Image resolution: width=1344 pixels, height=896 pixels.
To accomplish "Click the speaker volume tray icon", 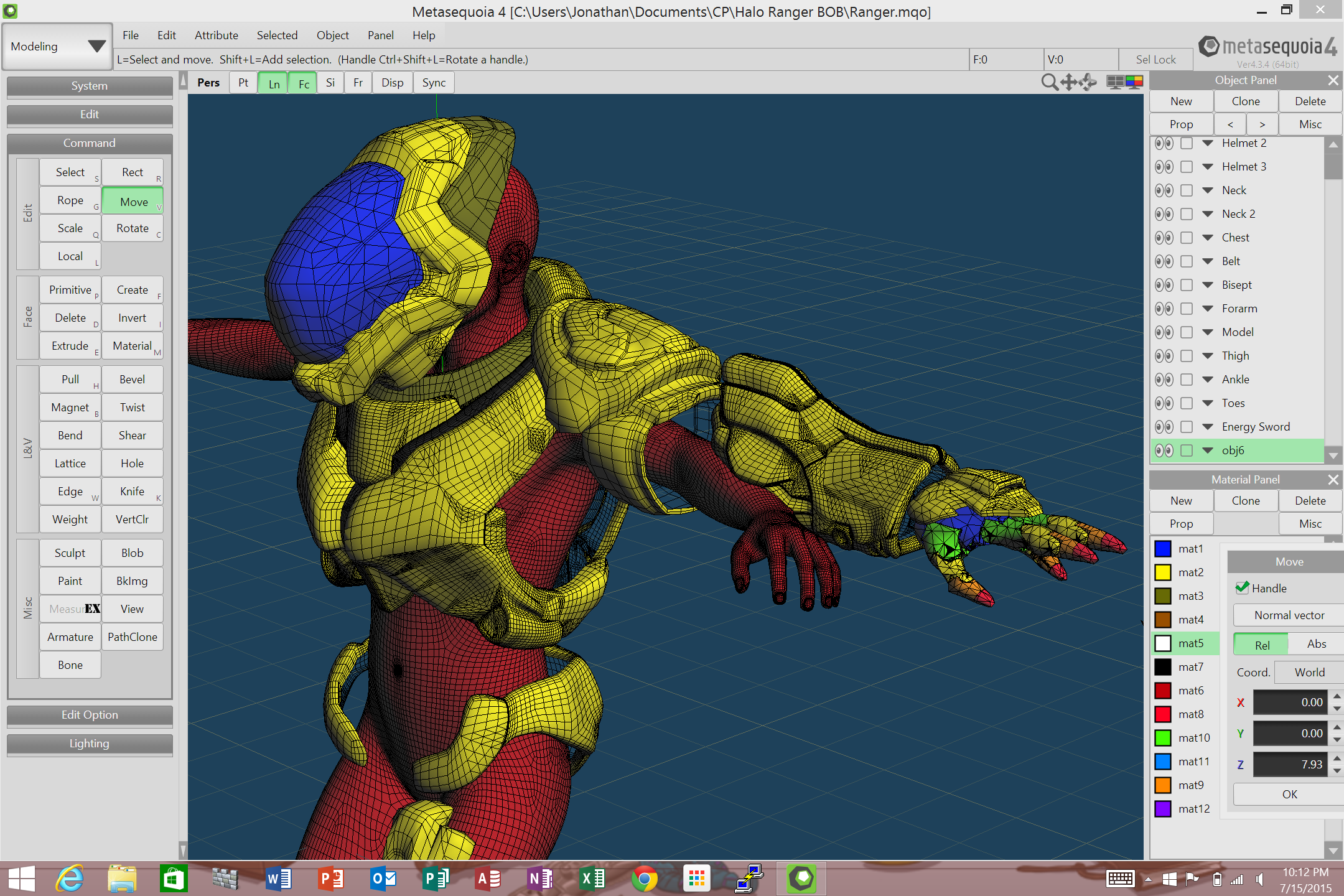I will coord(1259,879).
